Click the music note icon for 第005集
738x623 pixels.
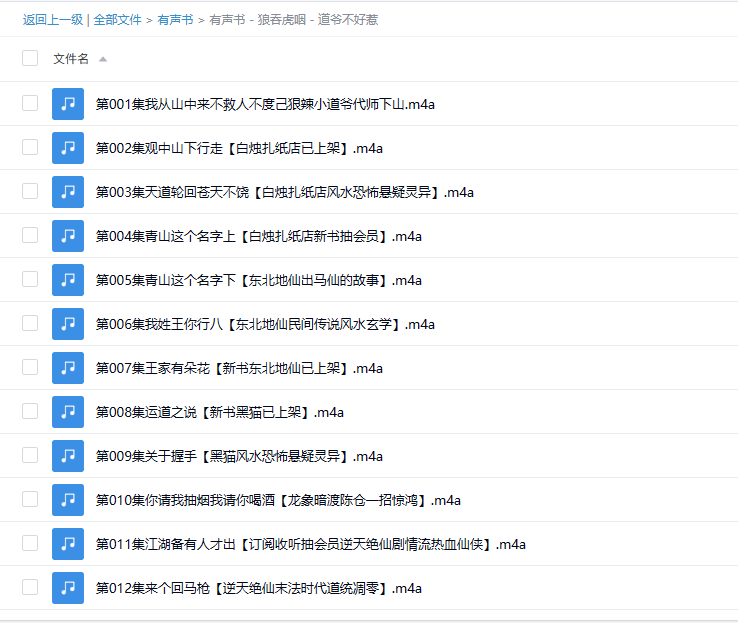[67, 280]
